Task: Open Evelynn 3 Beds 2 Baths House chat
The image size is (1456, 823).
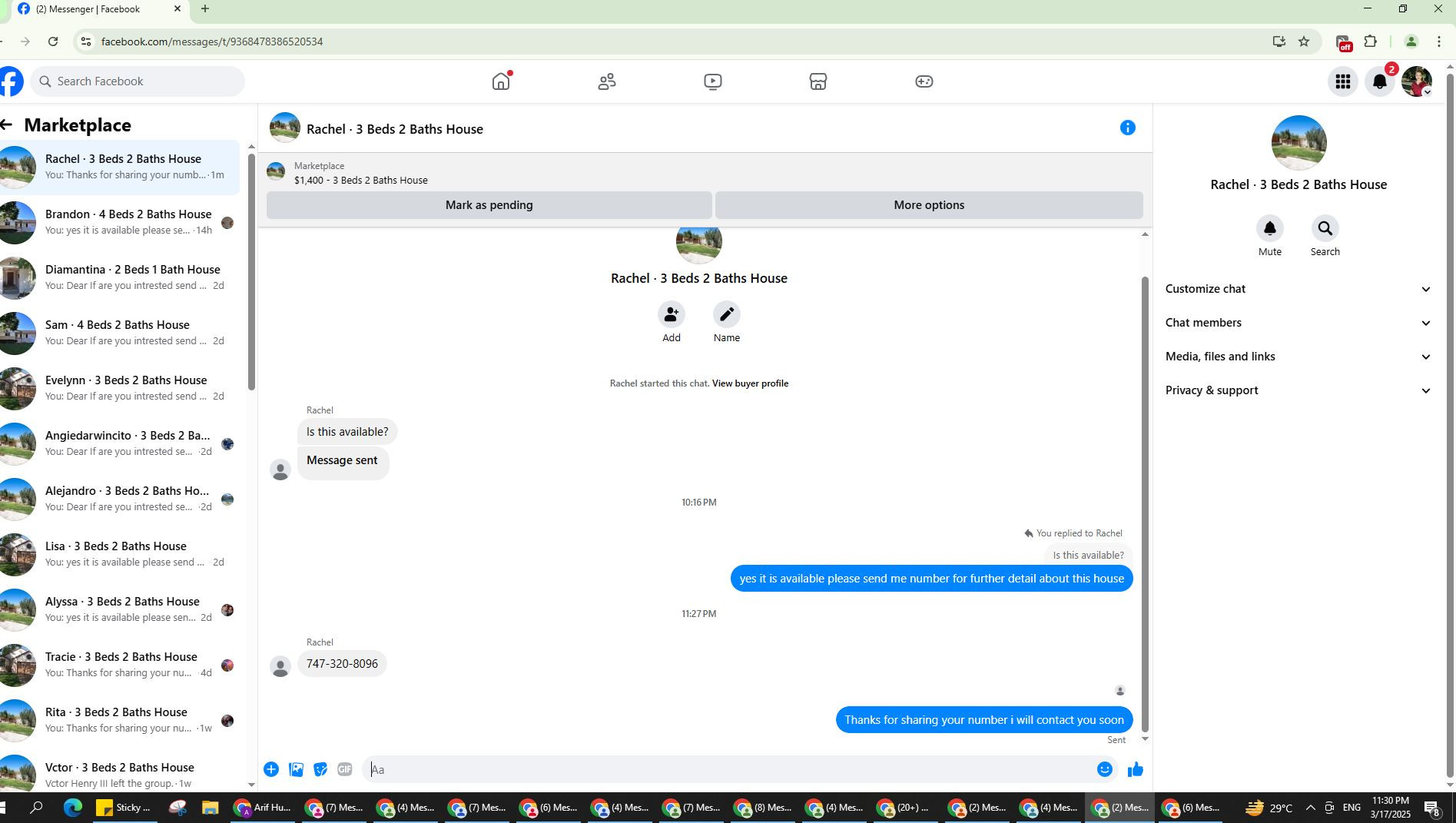Action: (120, 388)
